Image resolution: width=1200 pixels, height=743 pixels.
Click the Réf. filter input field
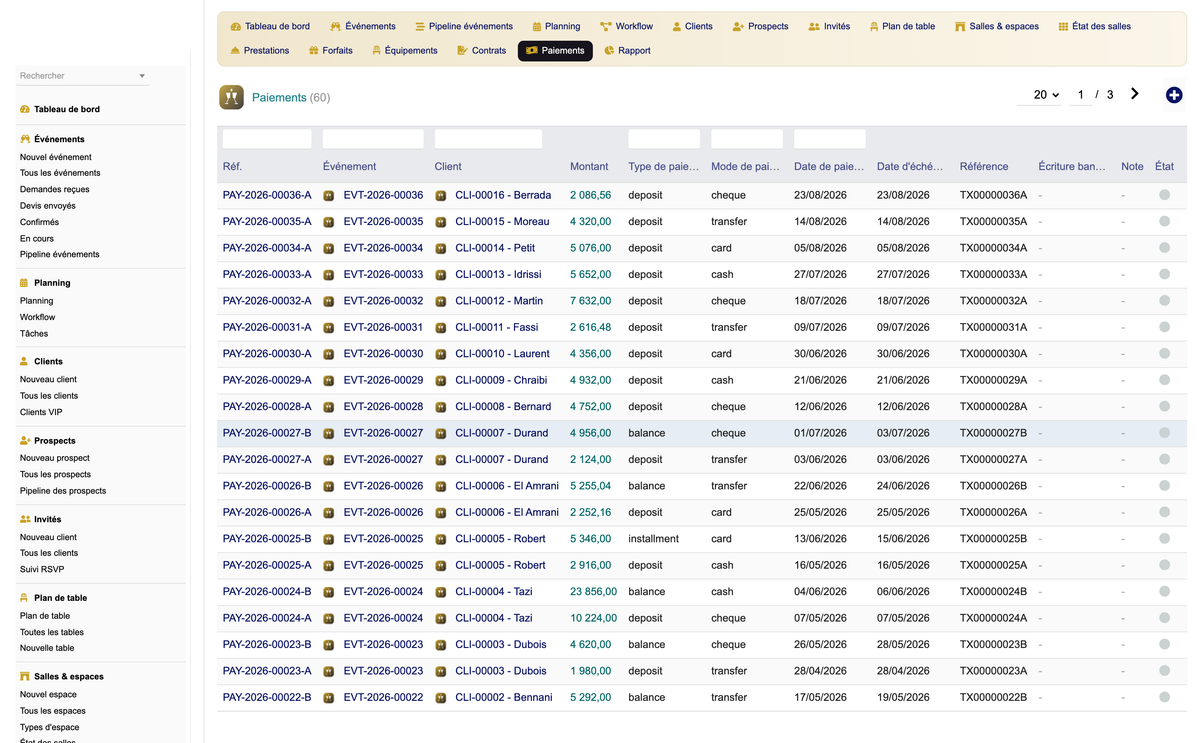pyautogui.click(x=267, y=139)
